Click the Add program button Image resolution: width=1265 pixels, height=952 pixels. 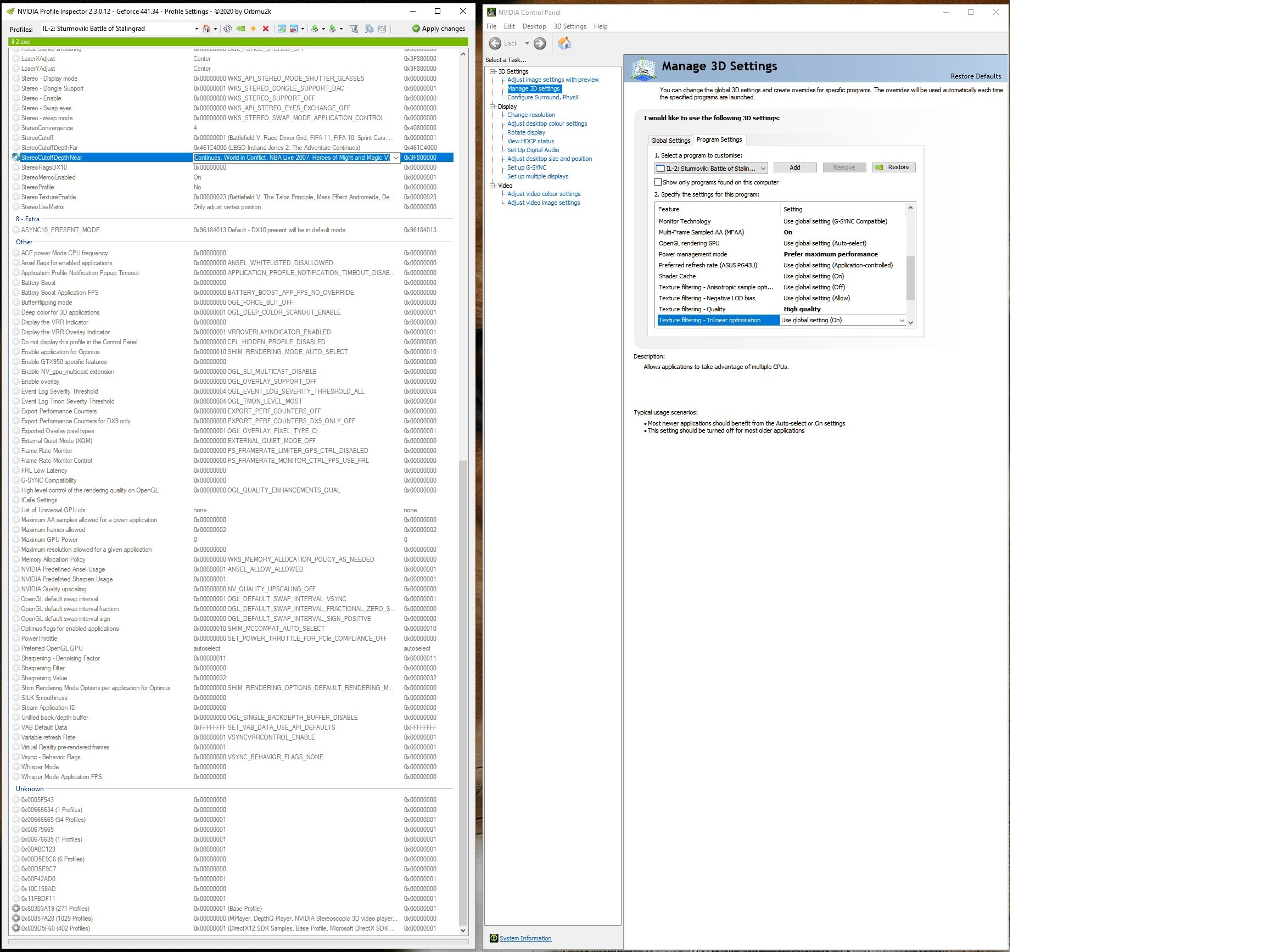[795, 167]
